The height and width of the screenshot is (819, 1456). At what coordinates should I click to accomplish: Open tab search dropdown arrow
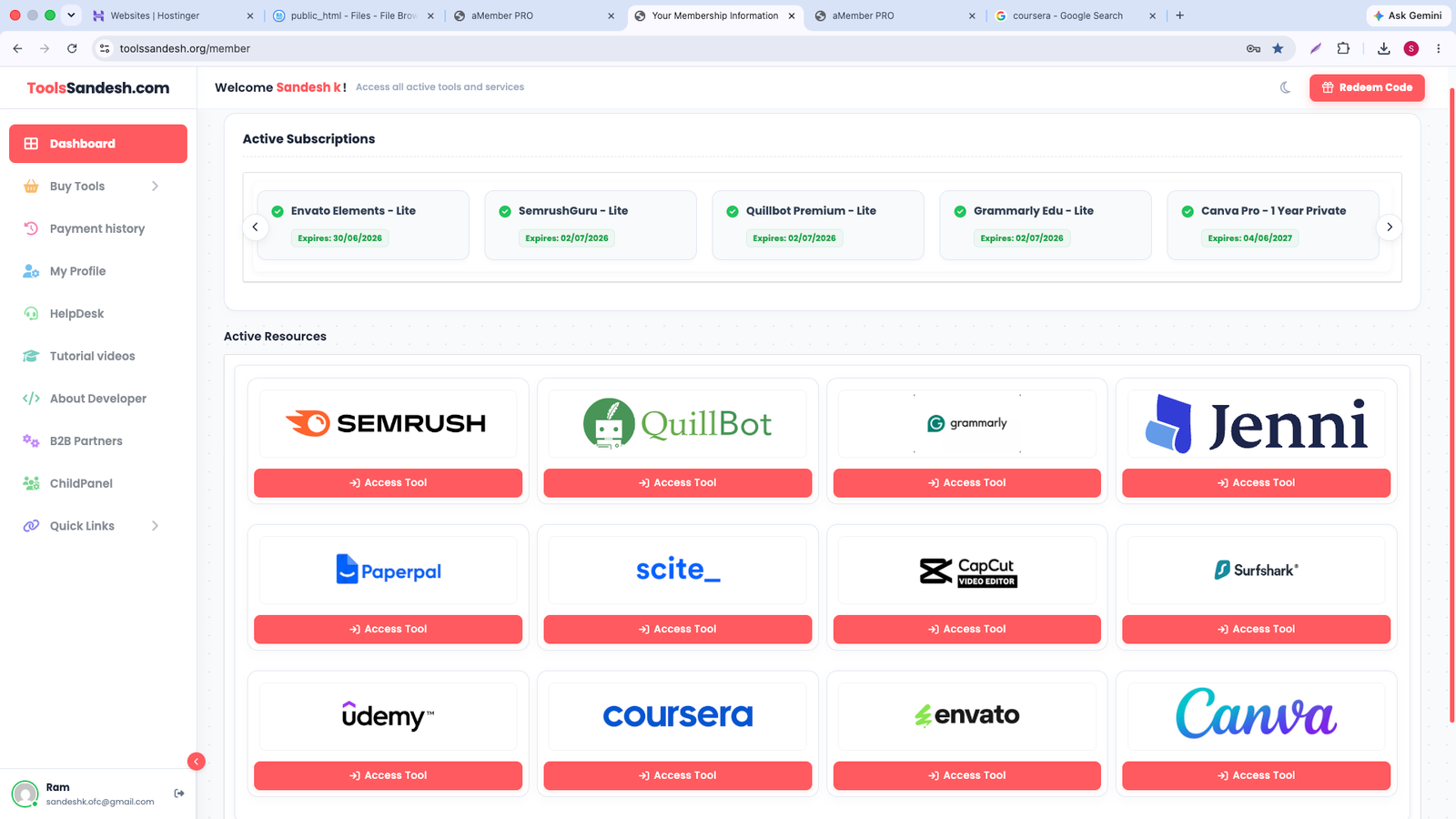pos(71,15)
